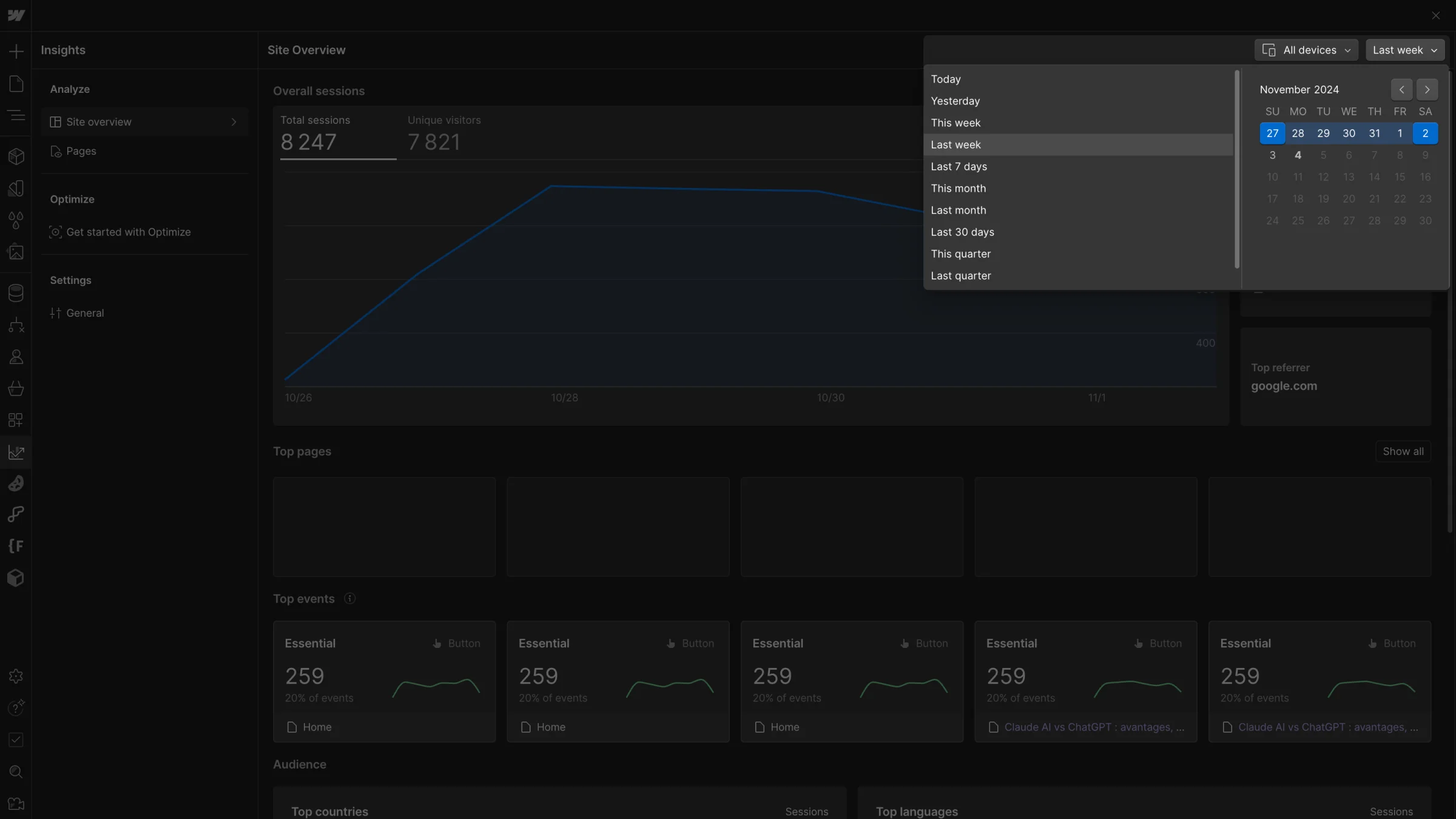
Task: Open the curved hook-shaped app icon
Action: [16, 514]
